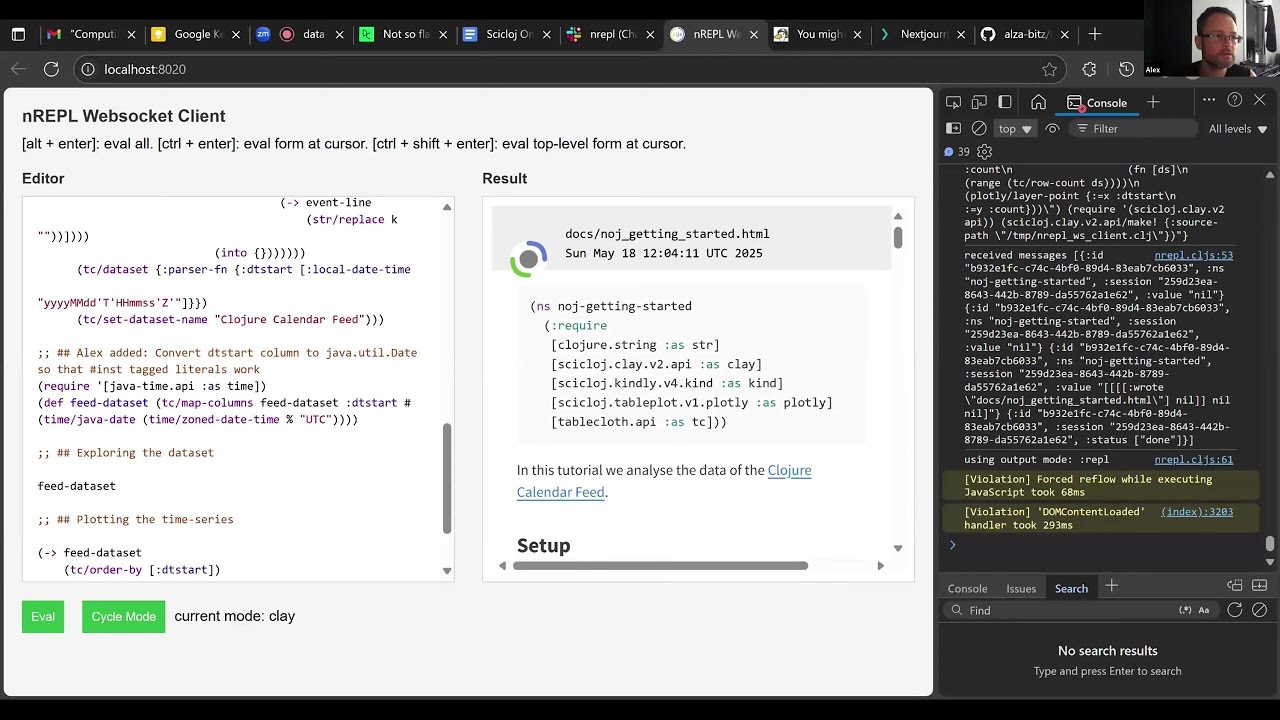Toggle the DevTools activity bar dock icon
This screenshot has width=1280, height=720.
(1005, 102)
